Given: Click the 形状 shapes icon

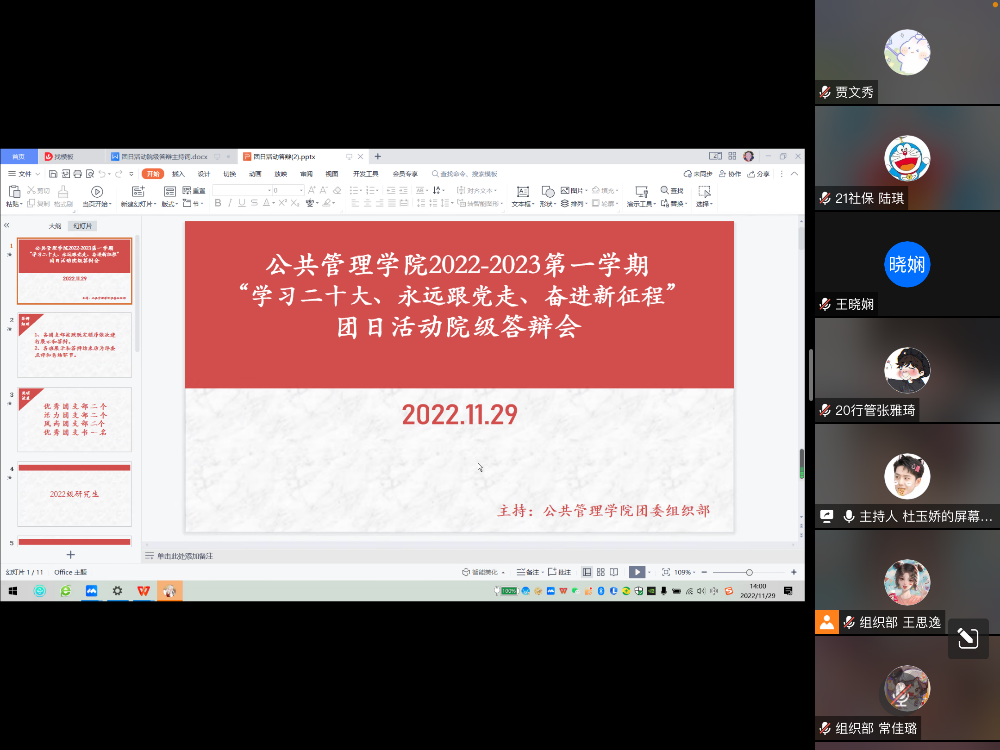Looking at the screenshot, I should (x=547, y=191).
